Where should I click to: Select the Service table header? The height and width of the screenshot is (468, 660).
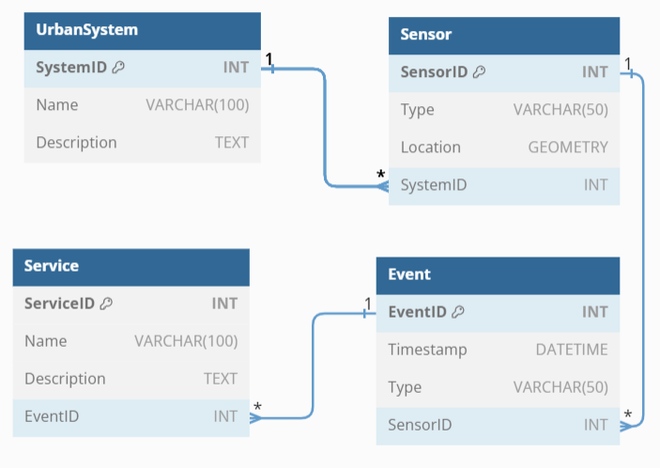click(x=130, y=266)
